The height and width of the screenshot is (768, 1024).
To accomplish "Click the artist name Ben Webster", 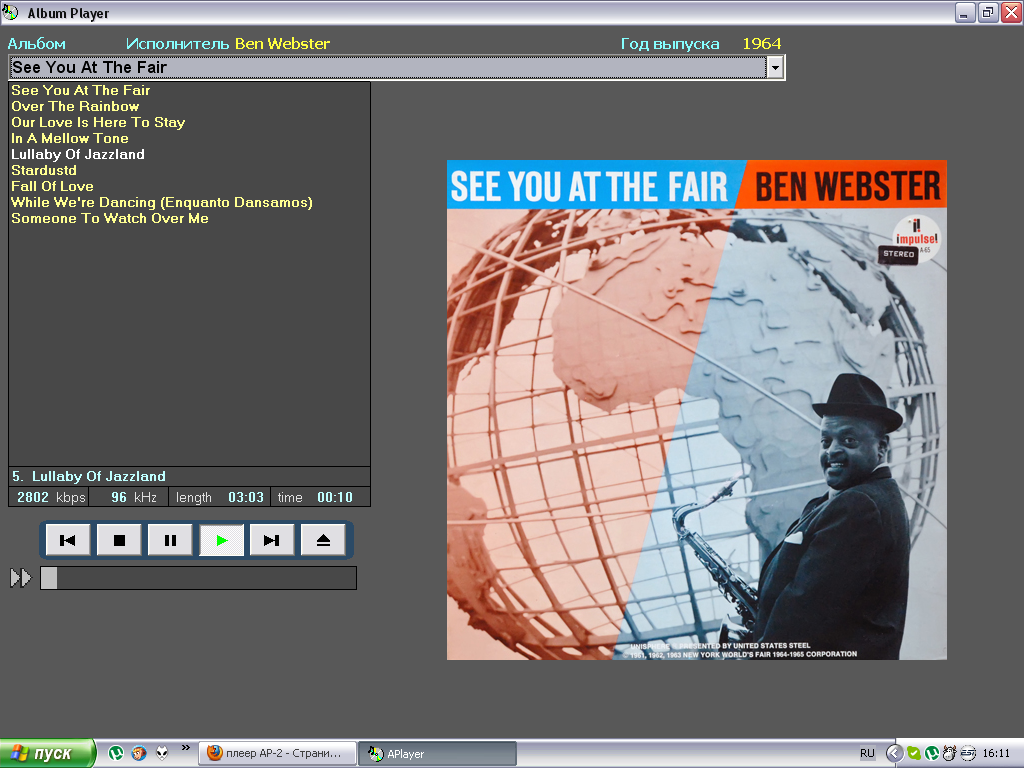I will point(282,44).
